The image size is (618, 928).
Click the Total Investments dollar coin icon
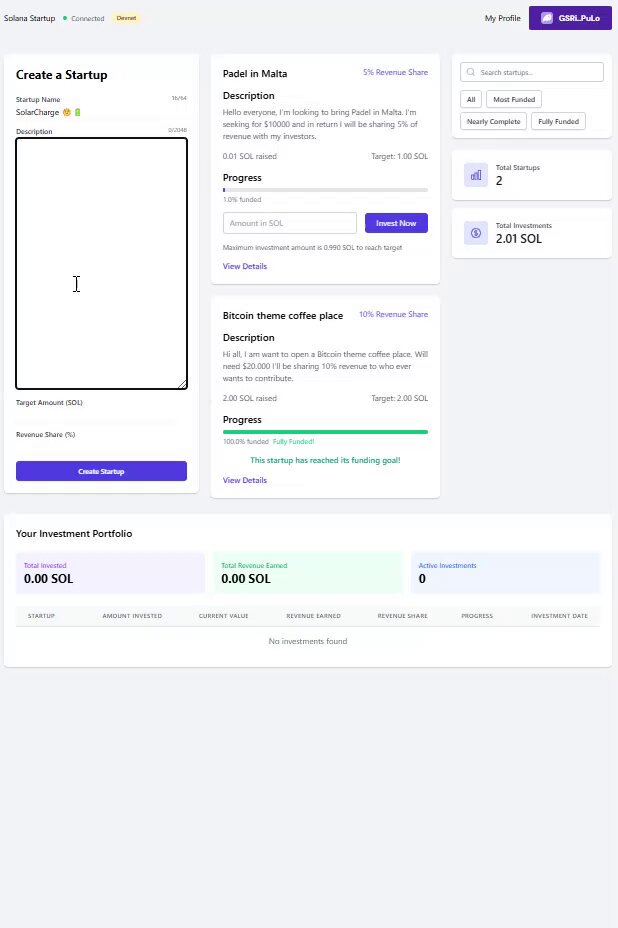point(476,233)
